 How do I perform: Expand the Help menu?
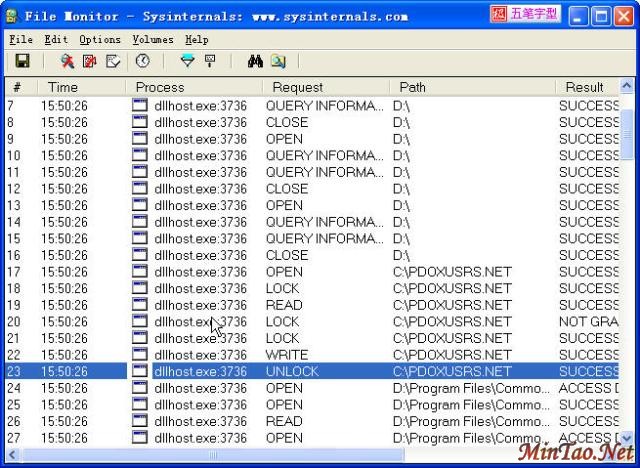[x=197, y=39]
